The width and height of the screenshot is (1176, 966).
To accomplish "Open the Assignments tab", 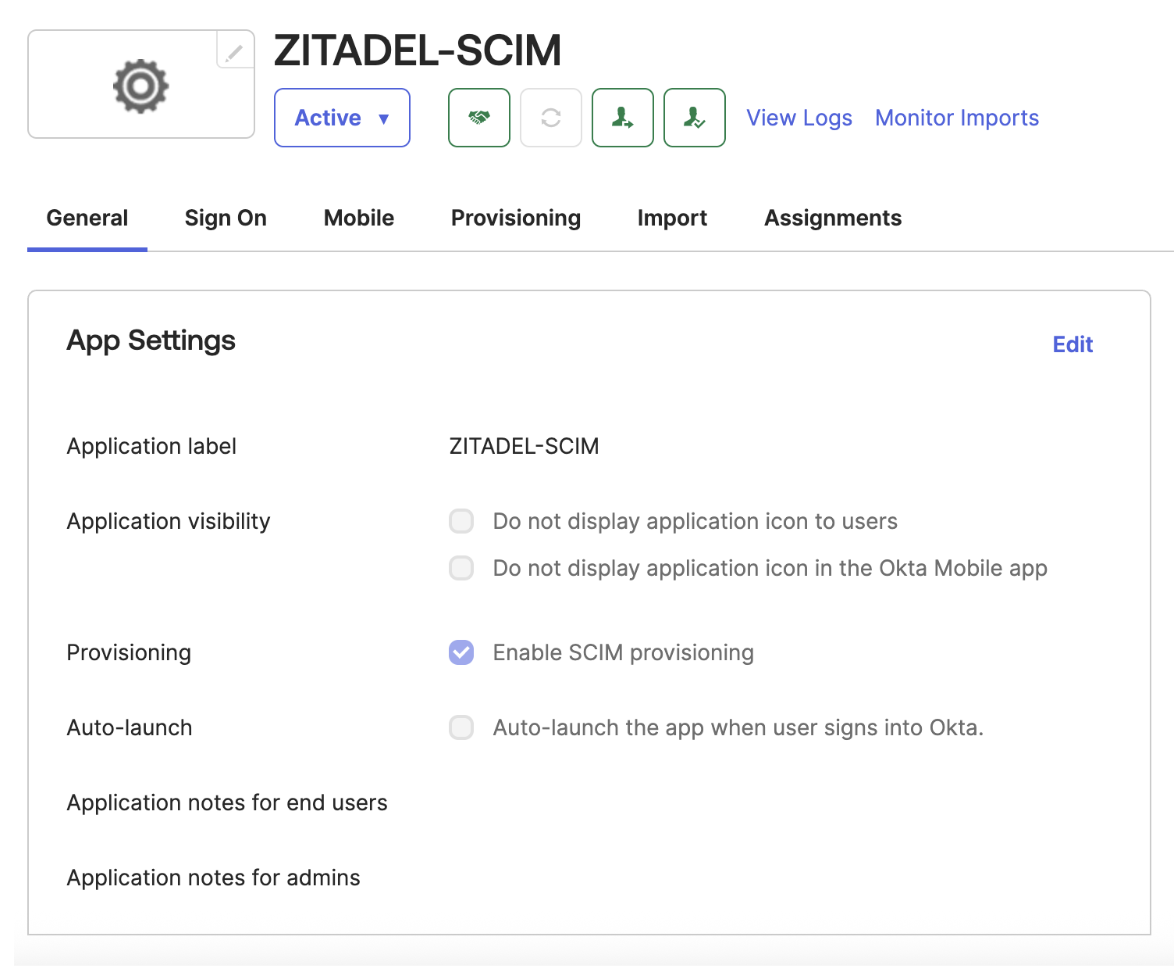I will [833, 218].
